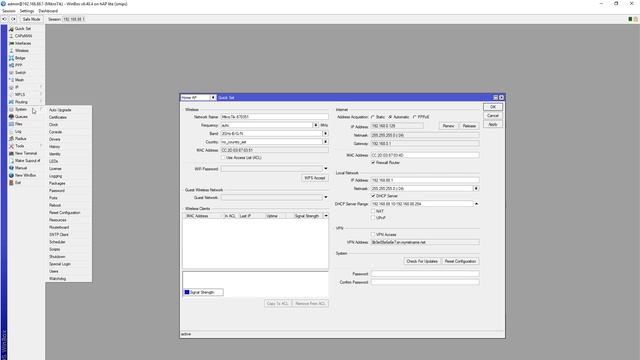Toggle the Firewall Router checkbox
The width and height of the screenshot is (640, 360).
[x=373, y=163]
